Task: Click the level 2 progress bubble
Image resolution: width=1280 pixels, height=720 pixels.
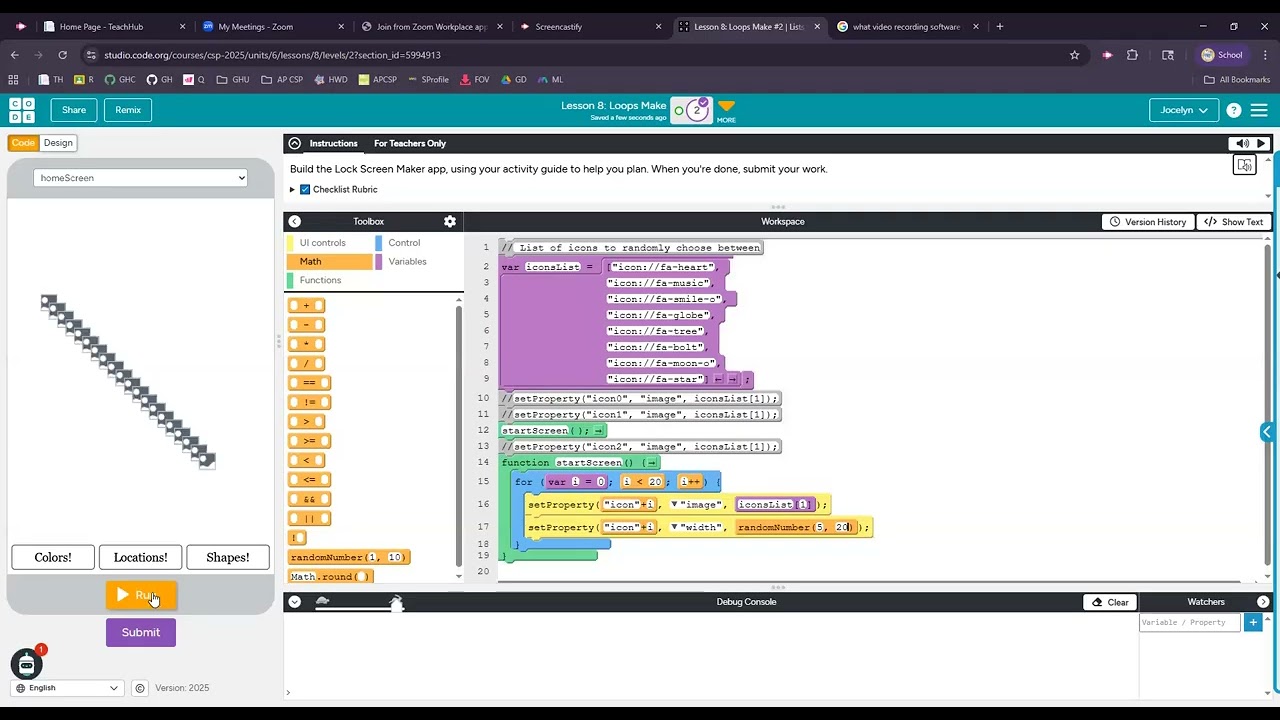Action: pyautogui.click(x=697, y=110)
